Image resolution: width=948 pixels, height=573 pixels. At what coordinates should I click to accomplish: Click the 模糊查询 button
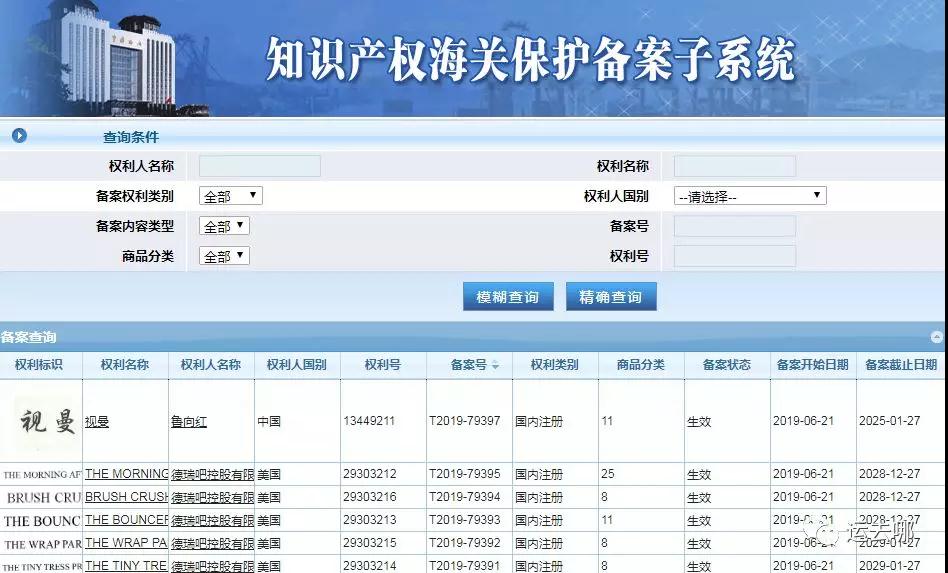pyautogui.click(x=508, y=297)
